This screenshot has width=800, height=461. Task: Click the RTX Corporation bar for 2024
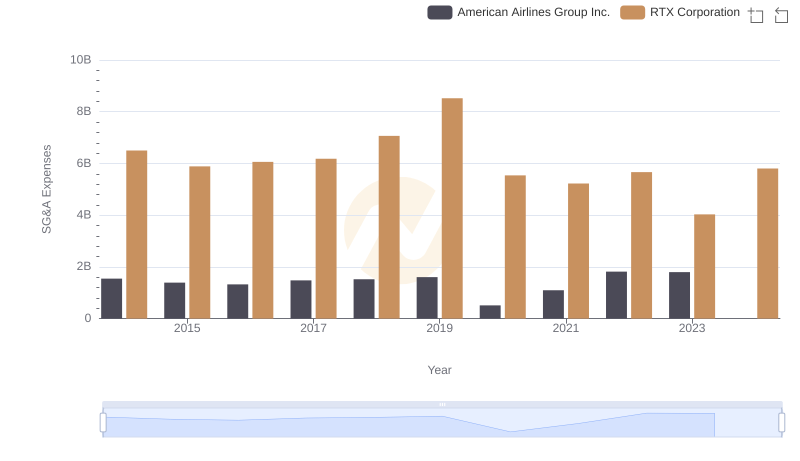[768, 243]
